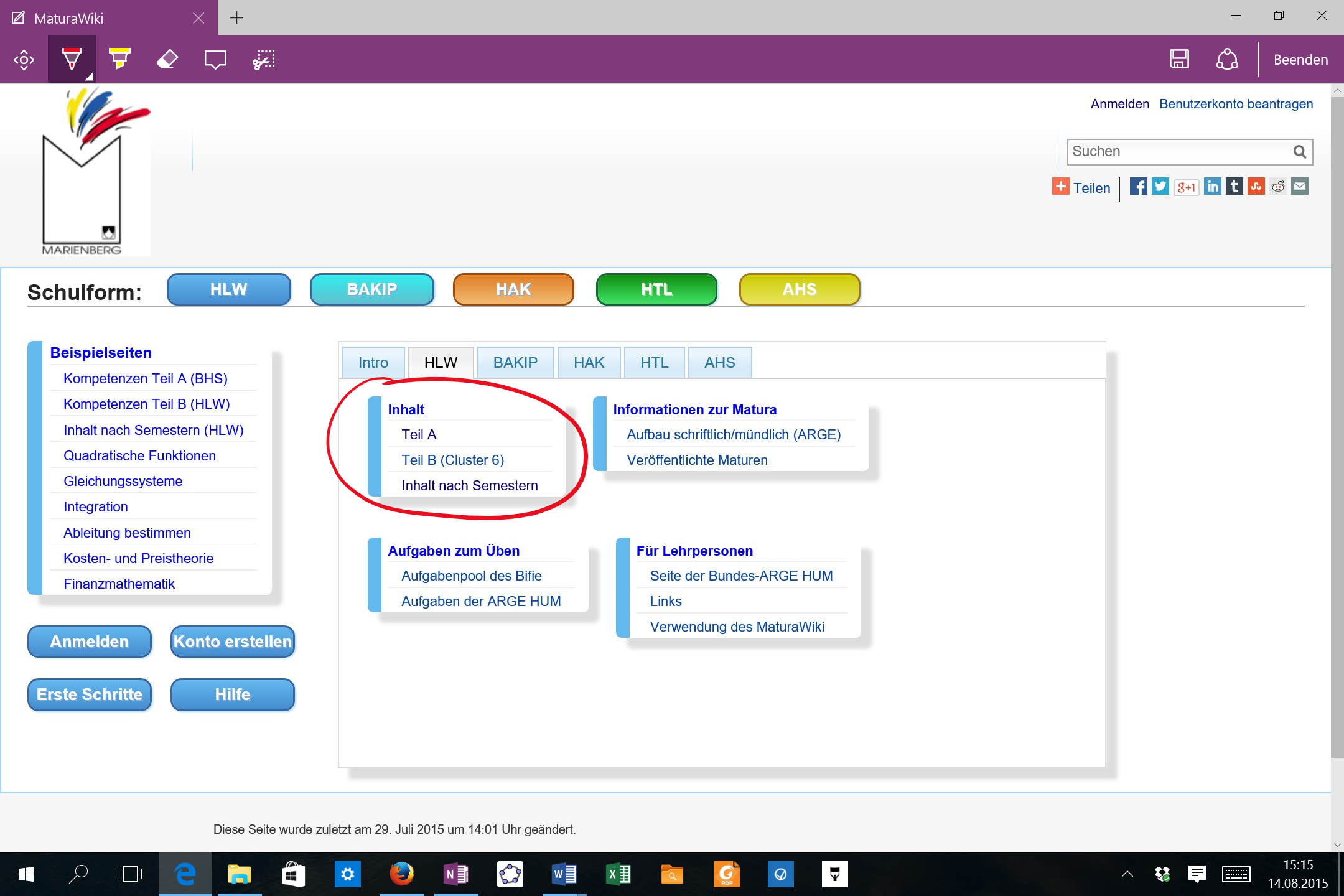Open Finanzmathematik page
The image size is (1344, 896).
click(119, 584)
